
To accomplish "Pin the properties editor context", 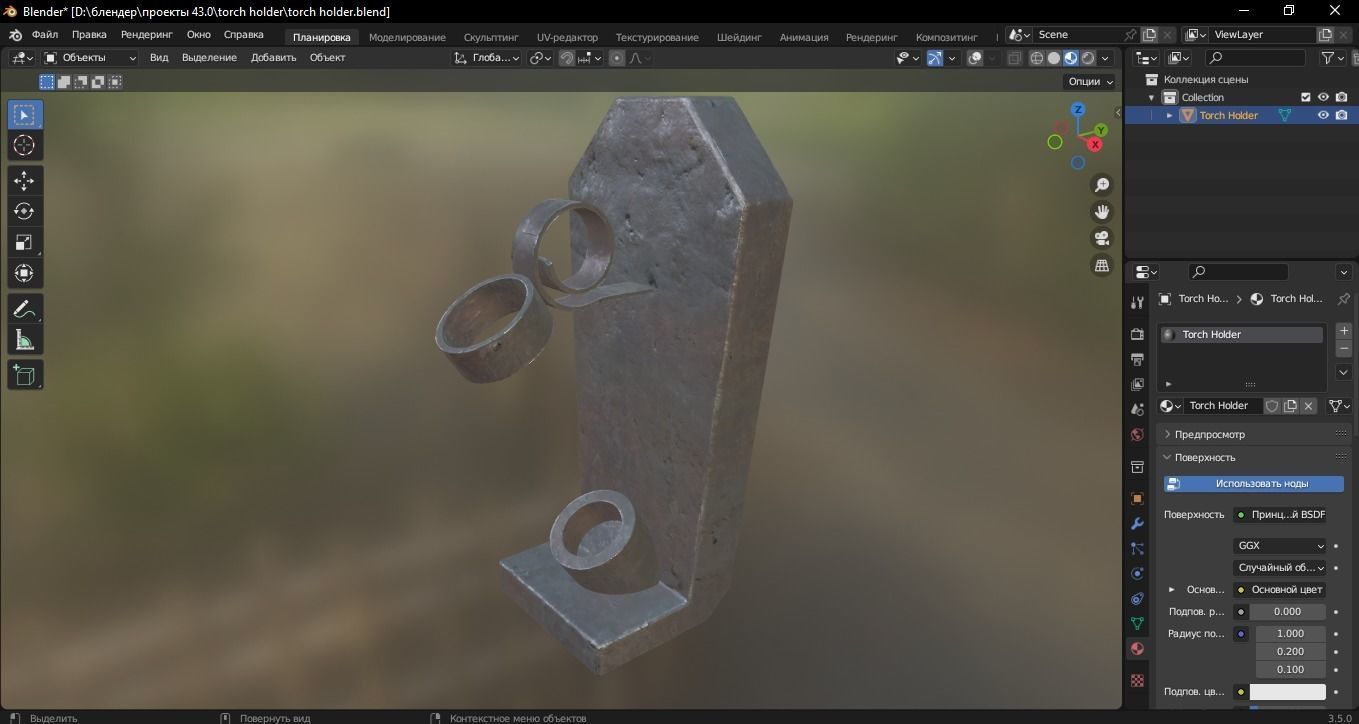I will (x=1343, y=298).
